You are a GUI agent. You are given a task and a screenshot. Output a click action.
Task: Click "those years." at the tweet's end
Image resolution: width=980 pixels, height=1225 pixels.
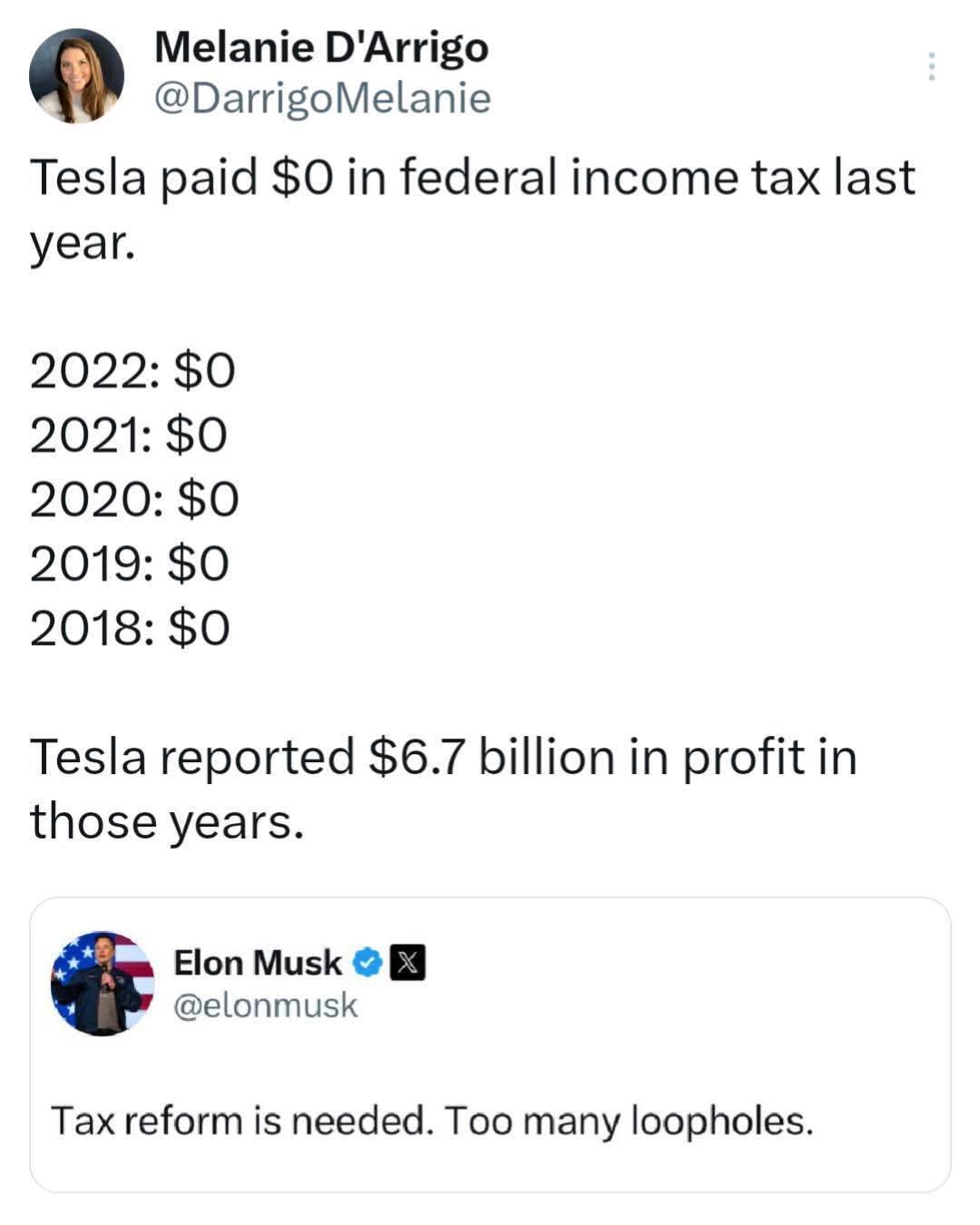point(166,822)
